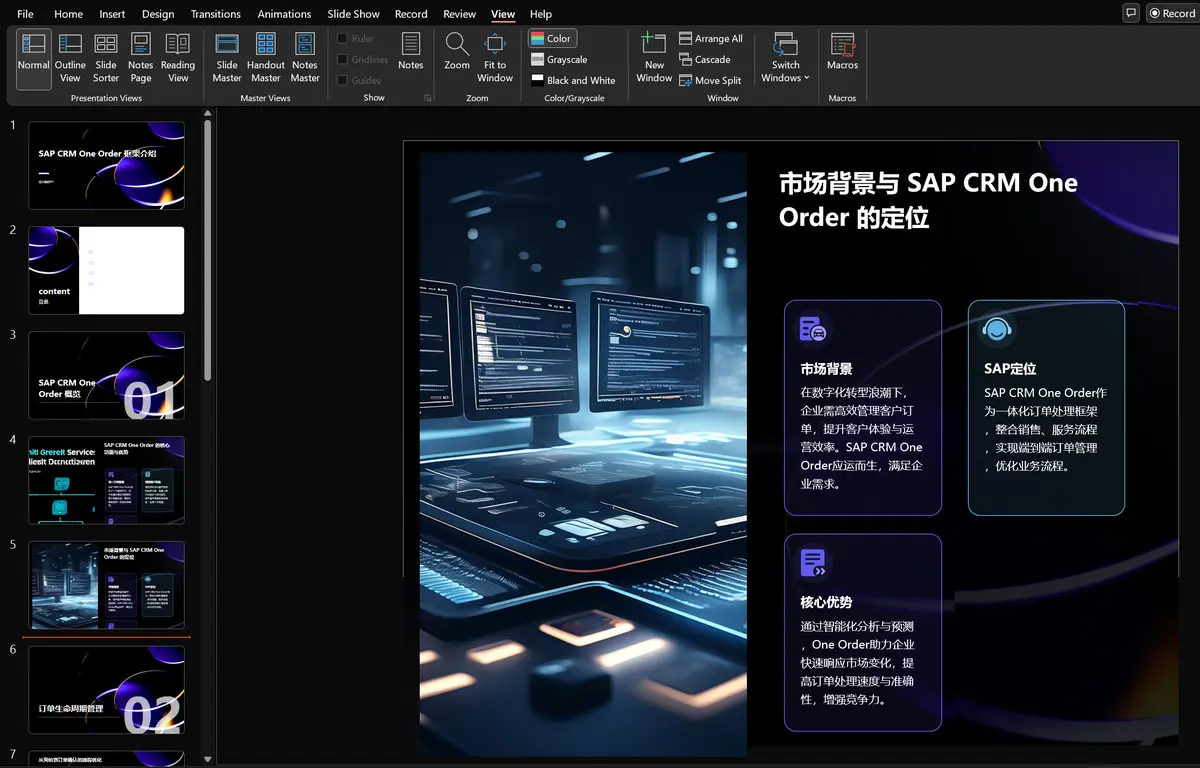Click the Record button at top right
The image size is (1200, 768).
pyautogui.click(x=1172, y=13)
